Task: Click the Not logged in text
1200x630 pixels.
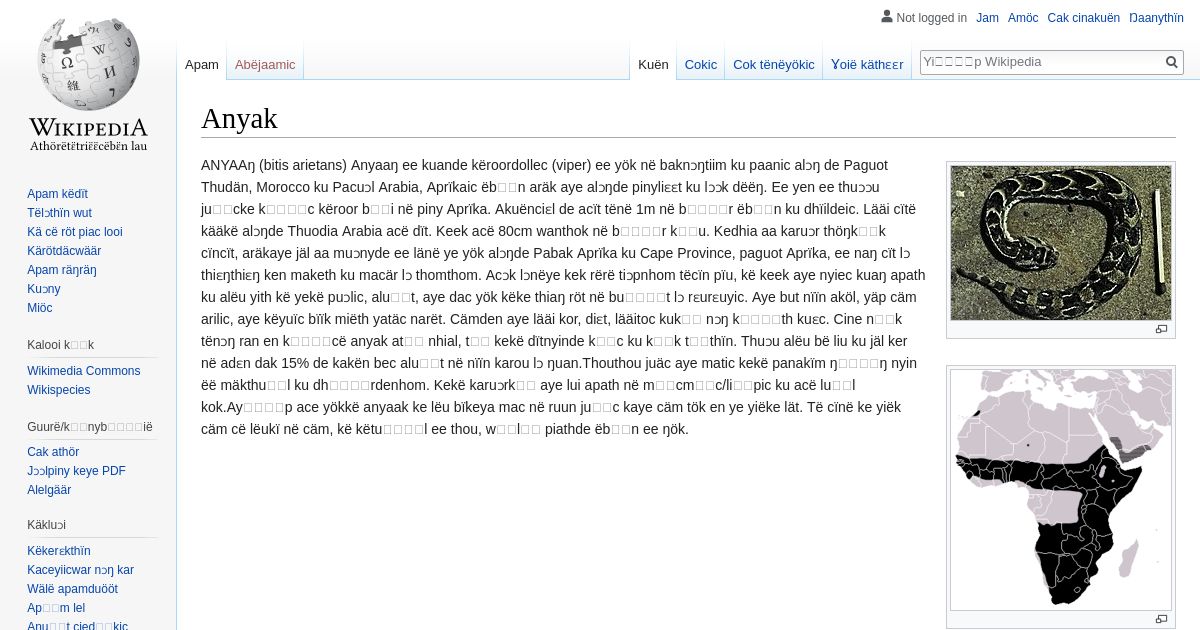Action: (x=932, y=17)
